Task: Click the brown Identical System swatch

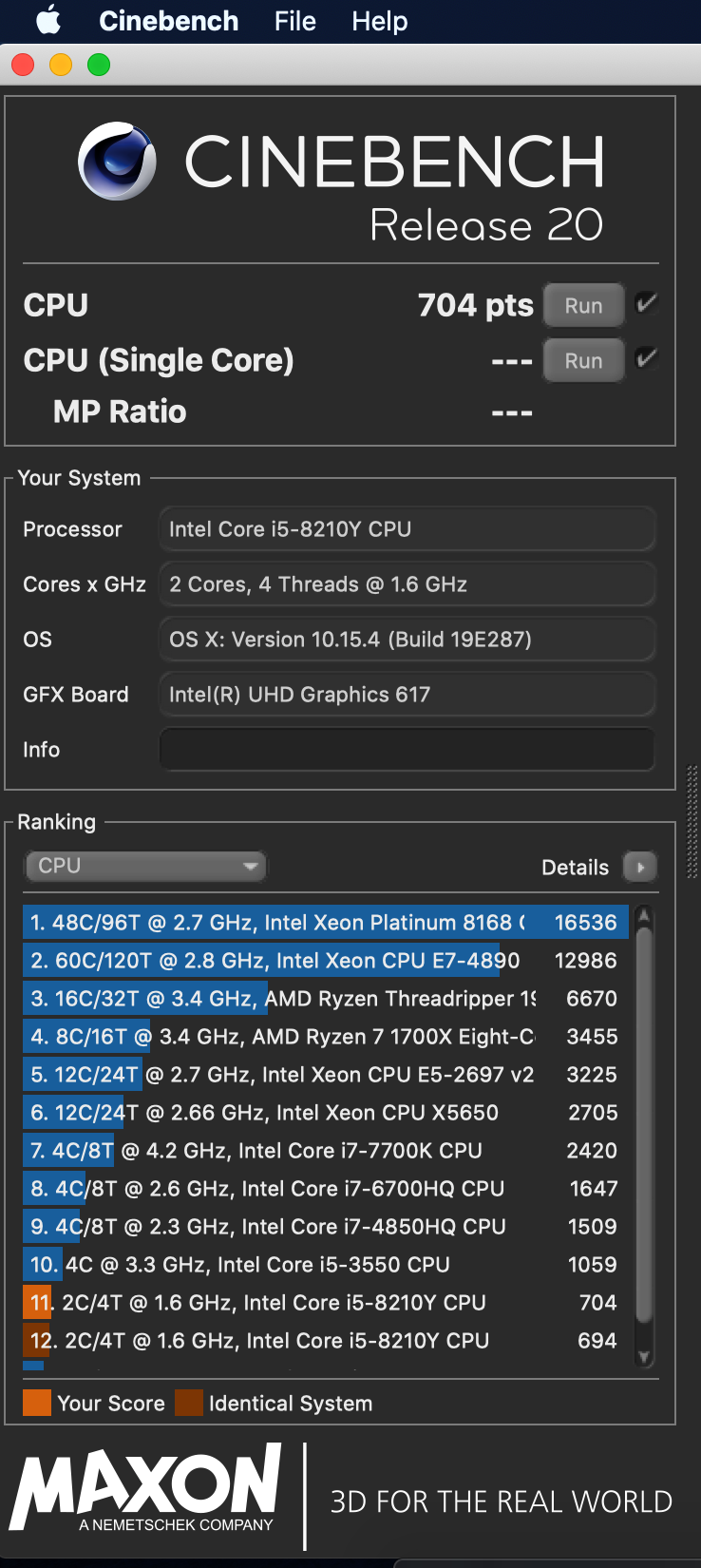Action: 189,1403
